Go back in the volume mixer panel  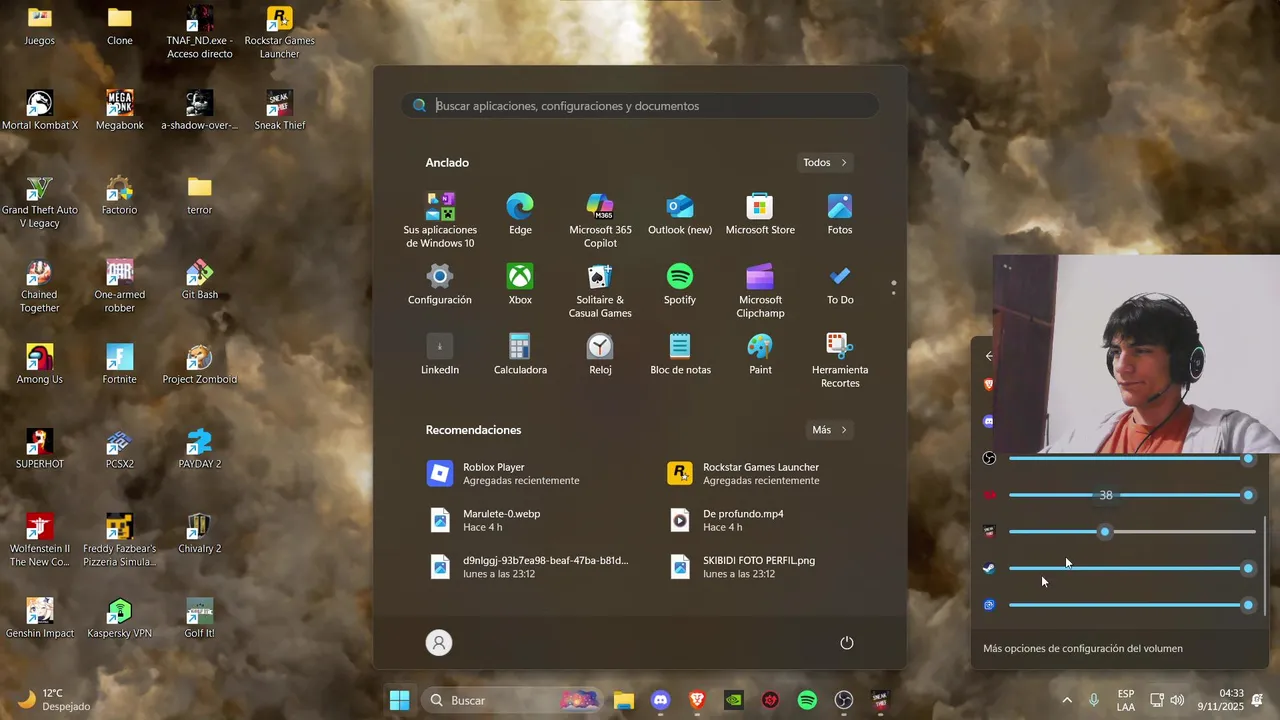(989, 356)
